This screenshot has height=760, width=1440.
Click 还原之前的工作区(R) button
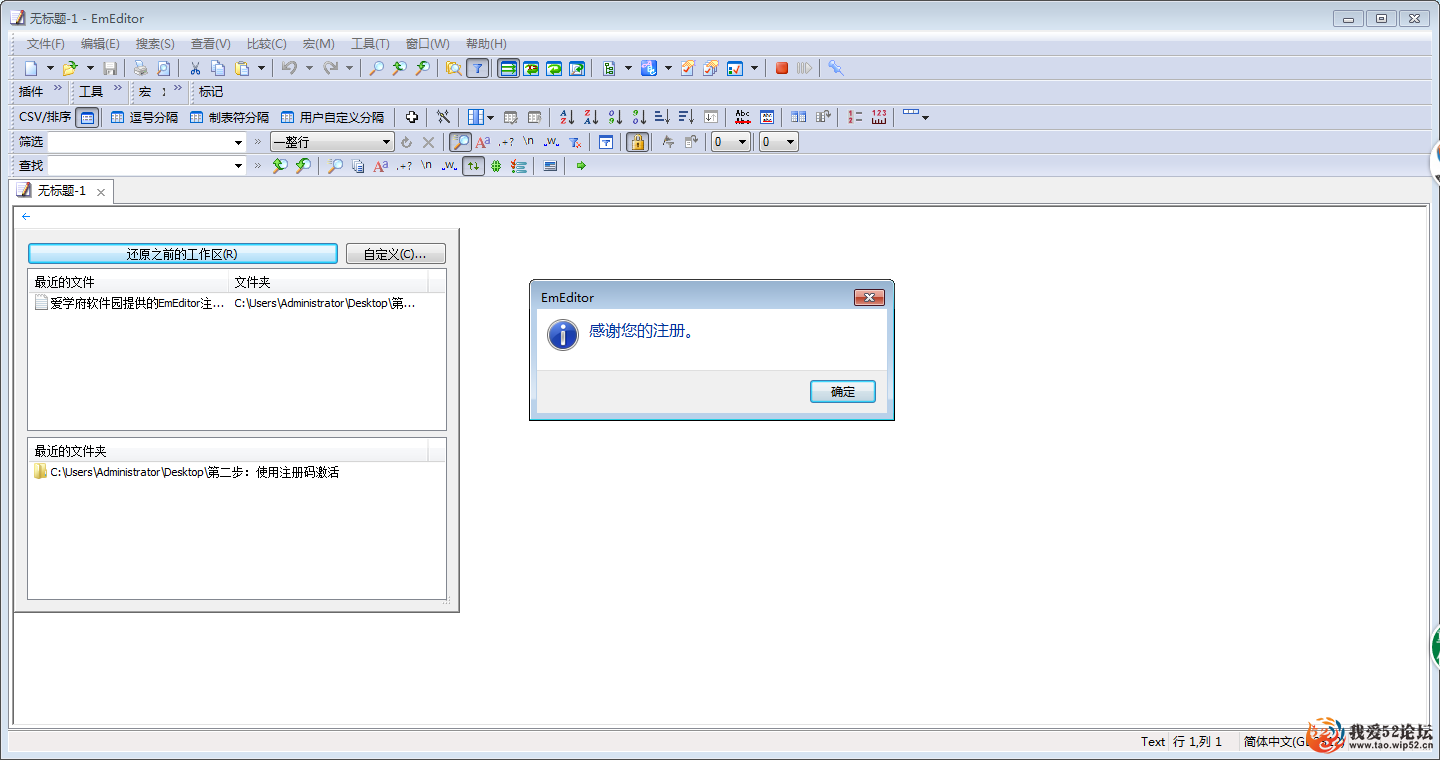[182, 254]
